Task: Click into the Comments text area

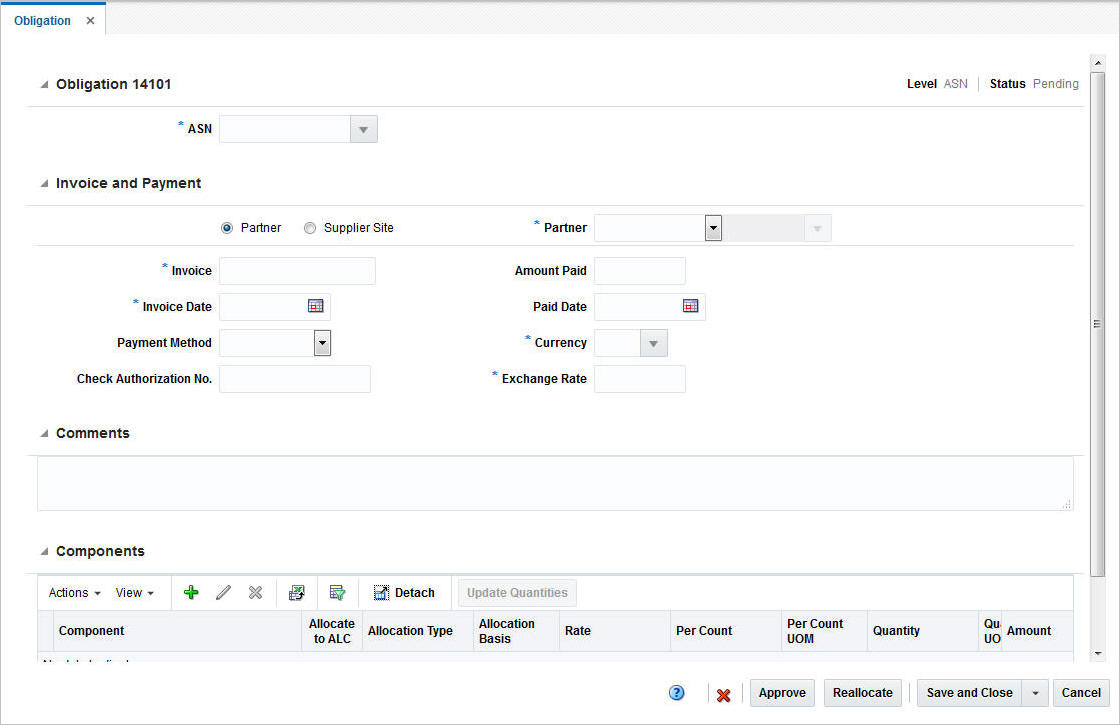Action: tap(555, 484)
